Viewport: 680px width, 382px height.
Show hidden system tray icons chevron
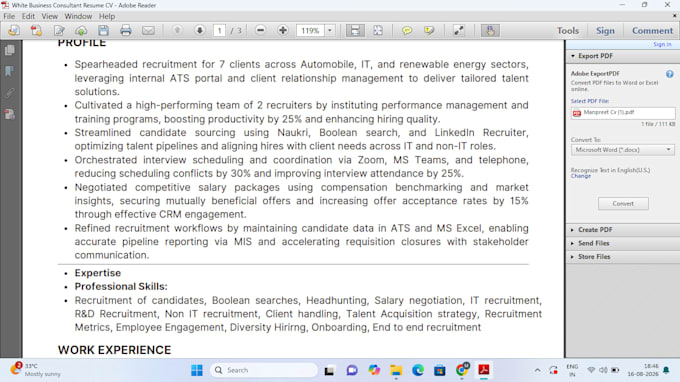point(537,370)
